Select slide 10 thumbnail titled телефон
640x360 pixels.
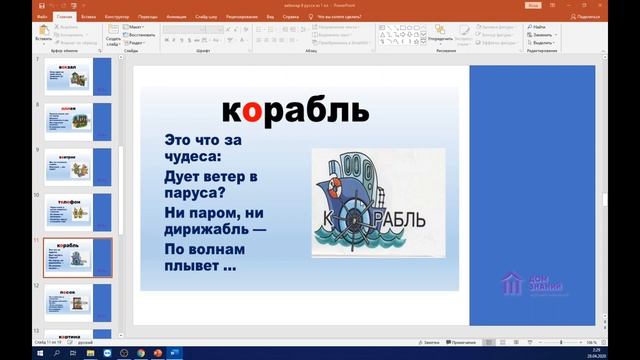tap(78, 213)
